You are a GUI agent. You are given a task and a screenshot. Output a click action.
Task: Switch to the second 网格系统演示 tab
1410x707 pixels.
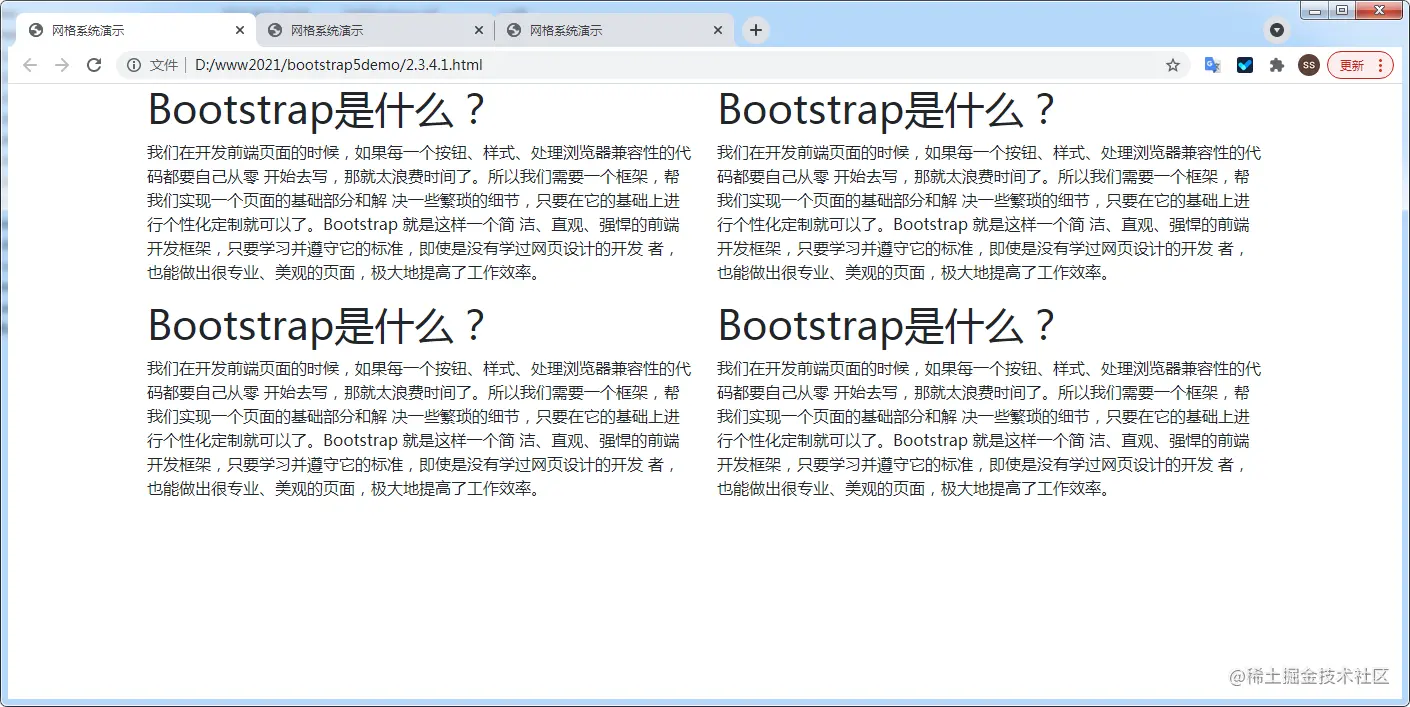coord(375,30)
